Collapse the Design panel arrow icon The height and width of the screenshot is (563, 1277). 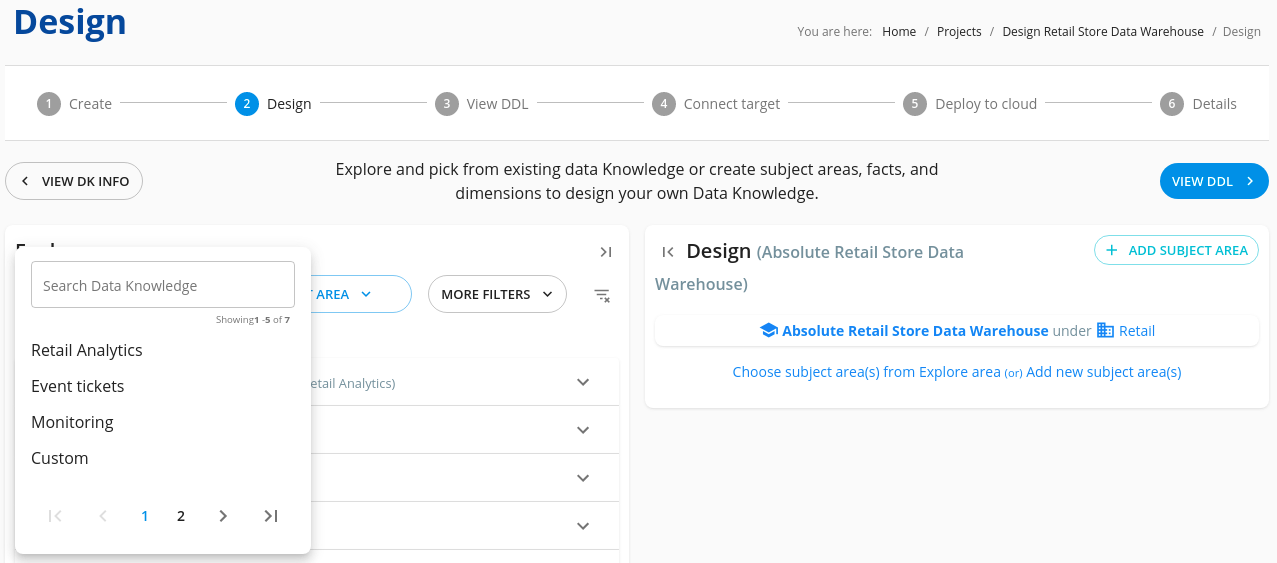coord(668,253)
